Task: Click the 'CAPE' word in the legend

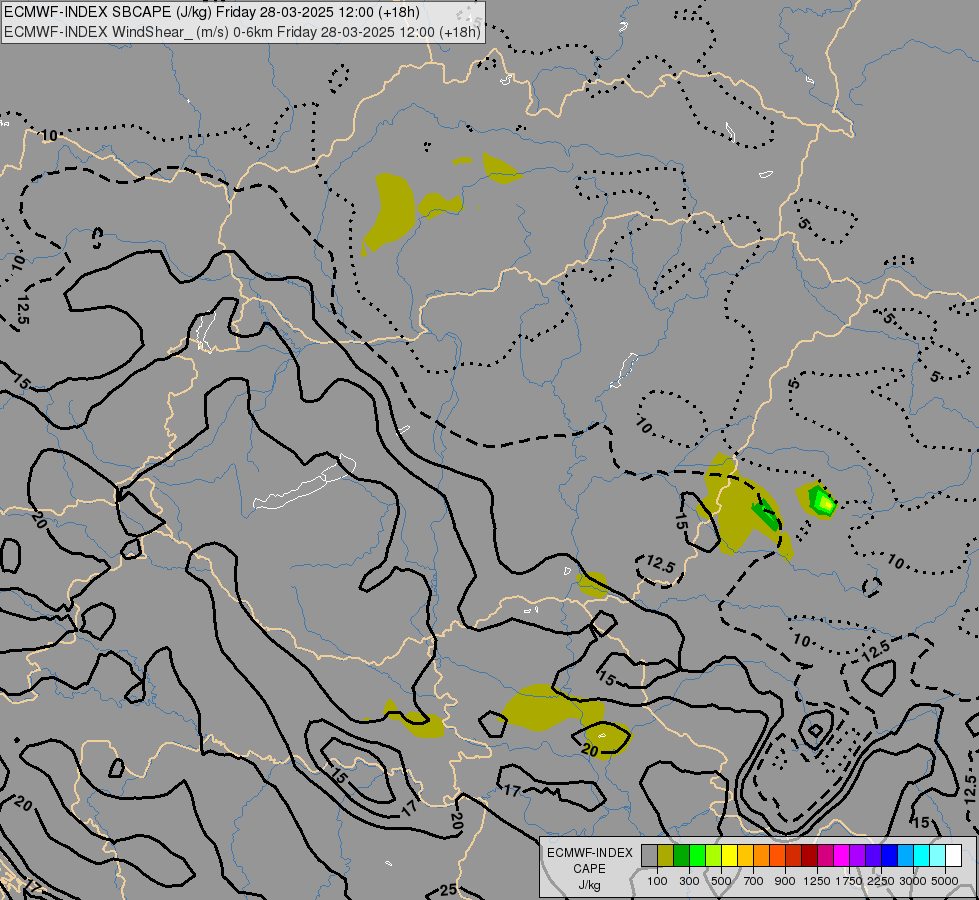Action: pos(589,869)
